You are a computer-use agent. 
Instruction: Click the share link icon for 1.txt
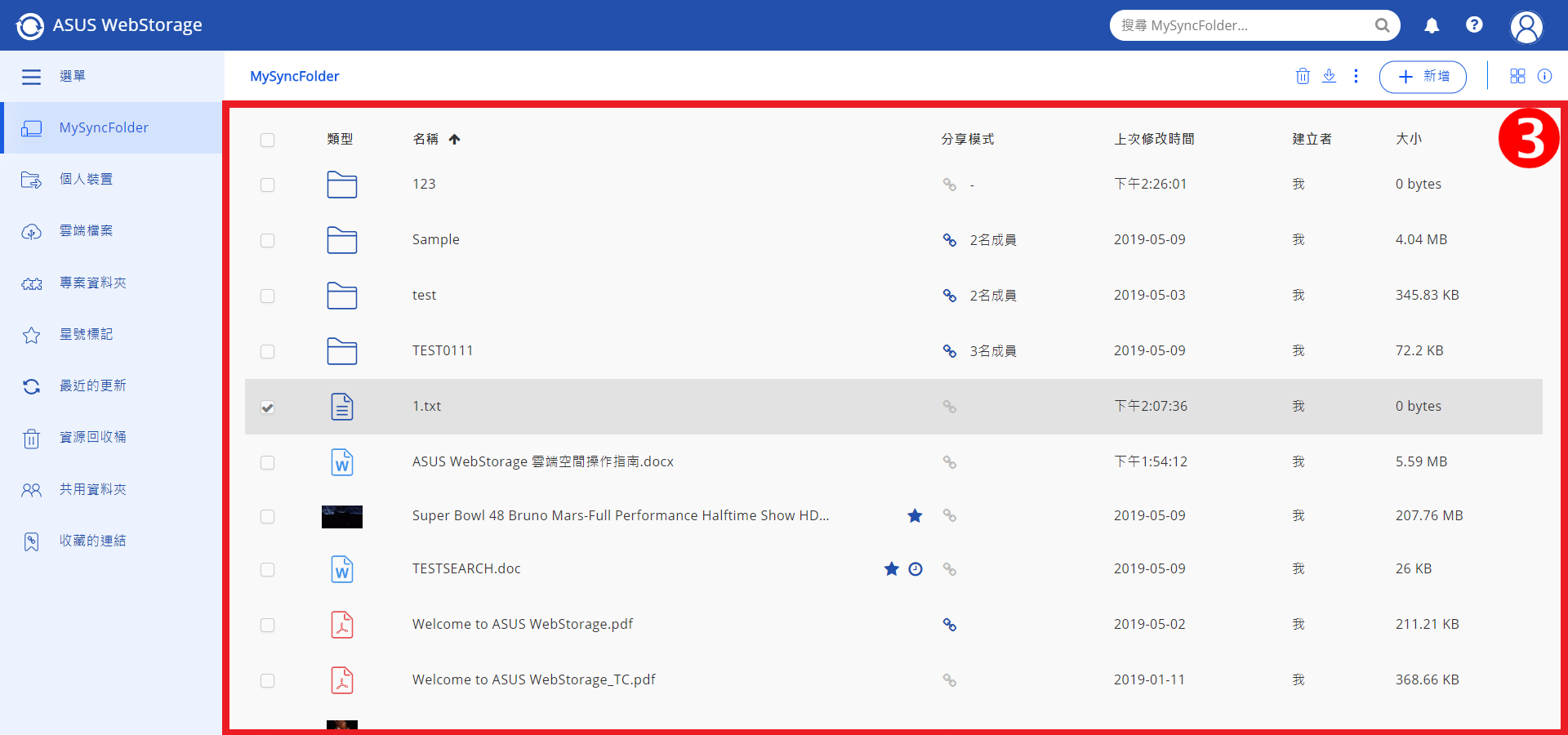[950, 407]
